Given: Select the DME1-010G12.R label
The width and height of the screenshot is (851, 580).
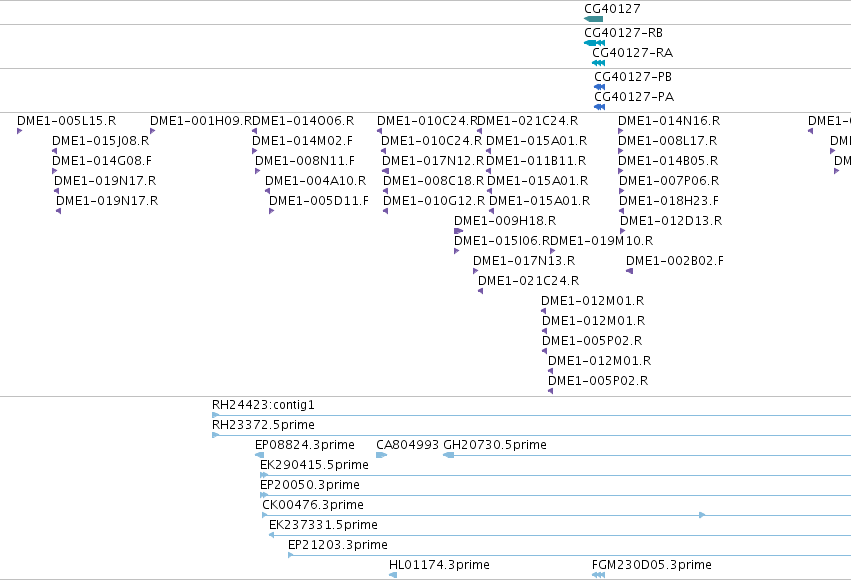Looking at the screenshot, I should [x=434, y=201].
